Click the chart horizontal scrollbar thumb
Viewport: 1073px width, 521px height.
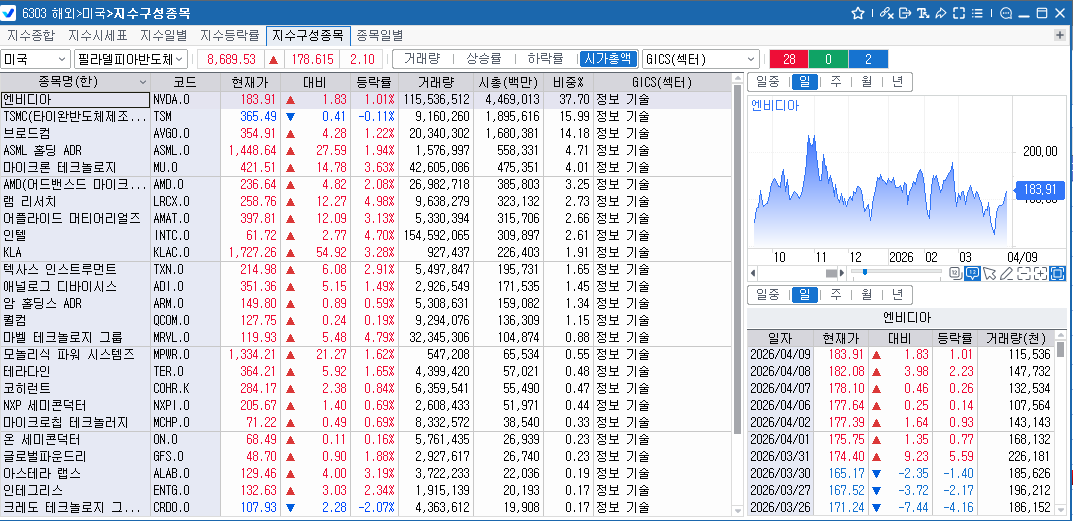coord(831,273)
